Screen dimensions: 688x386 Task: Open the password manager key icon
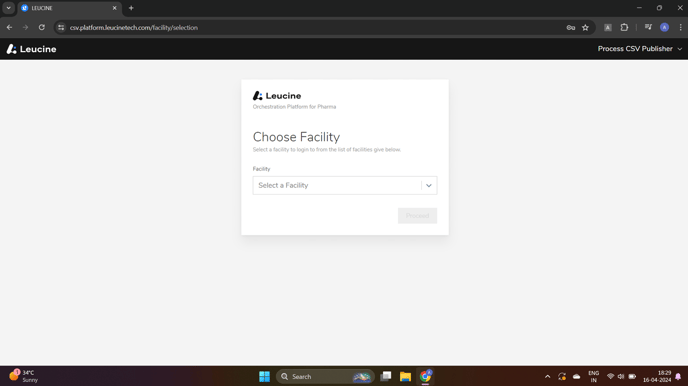click(570, 27)
